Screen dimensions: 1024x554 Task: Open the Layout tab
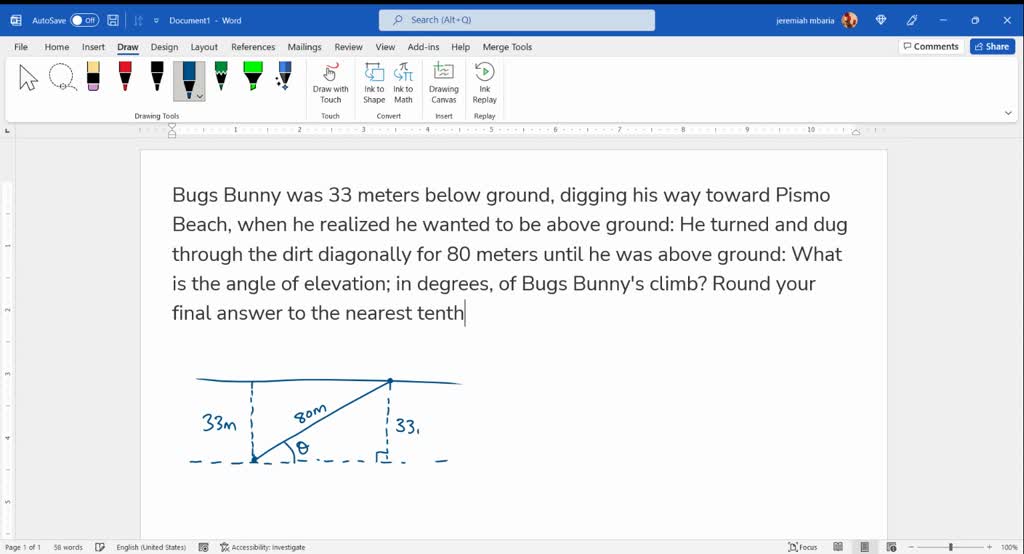(204, 47)
